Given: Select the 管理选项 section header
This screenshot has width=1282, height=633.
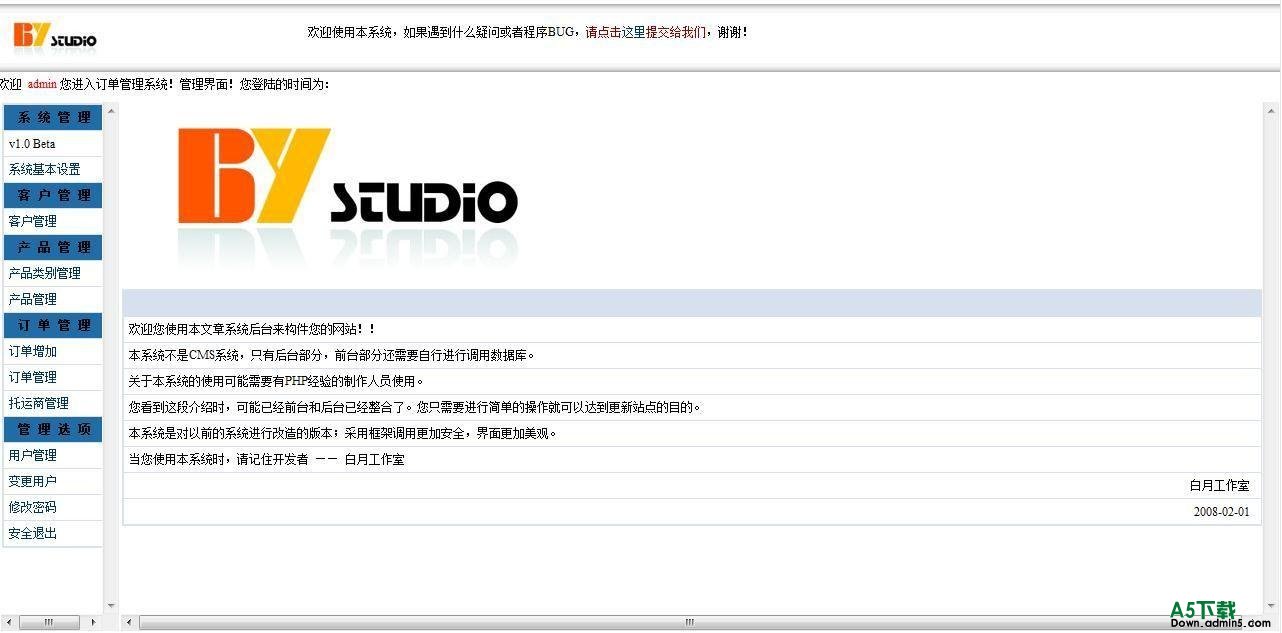Looking at the screenshot, I should coord(54,429).
